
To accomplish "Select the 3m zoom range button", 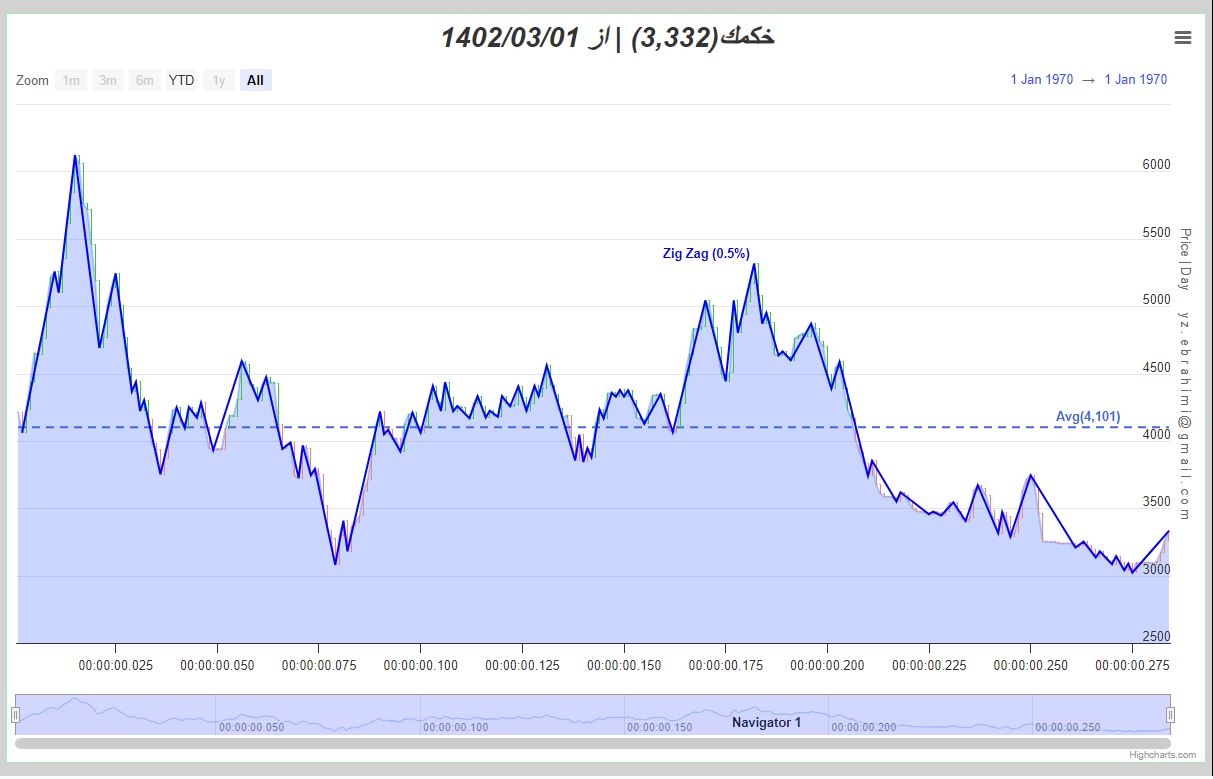I will [x=108, y=80].
